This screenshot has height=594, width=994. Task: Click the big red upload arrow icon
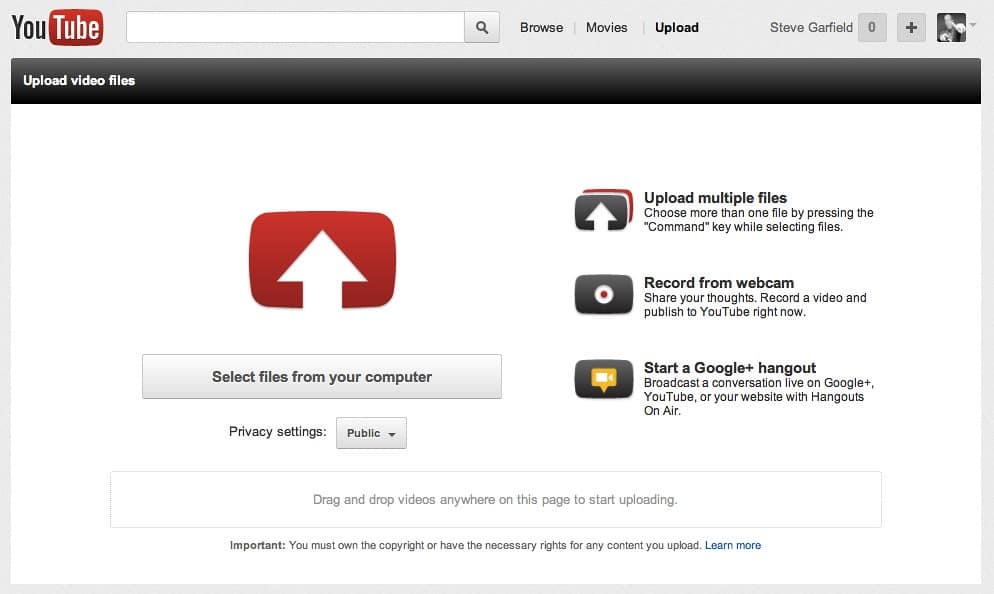pyautogui.click(x=322, y=260)
